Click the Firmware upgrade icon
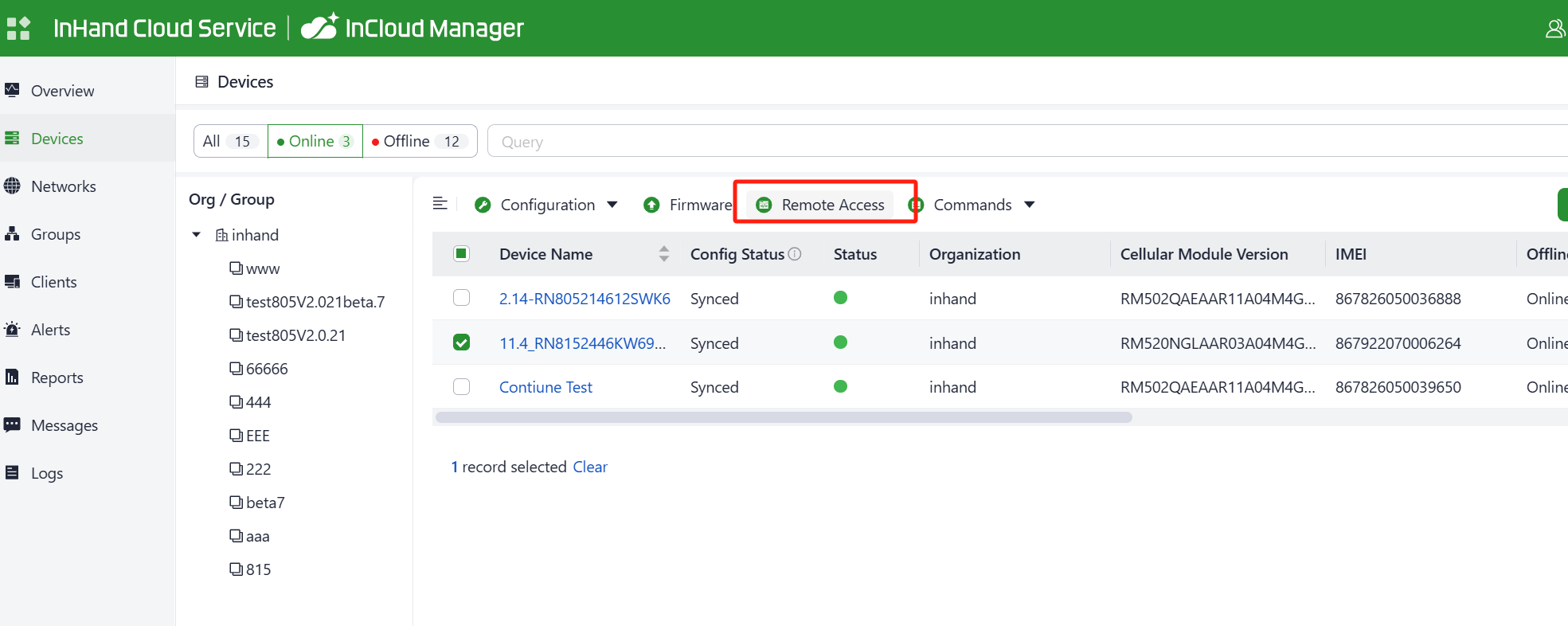Viewport: 1568px width, 626px height. 651,205
